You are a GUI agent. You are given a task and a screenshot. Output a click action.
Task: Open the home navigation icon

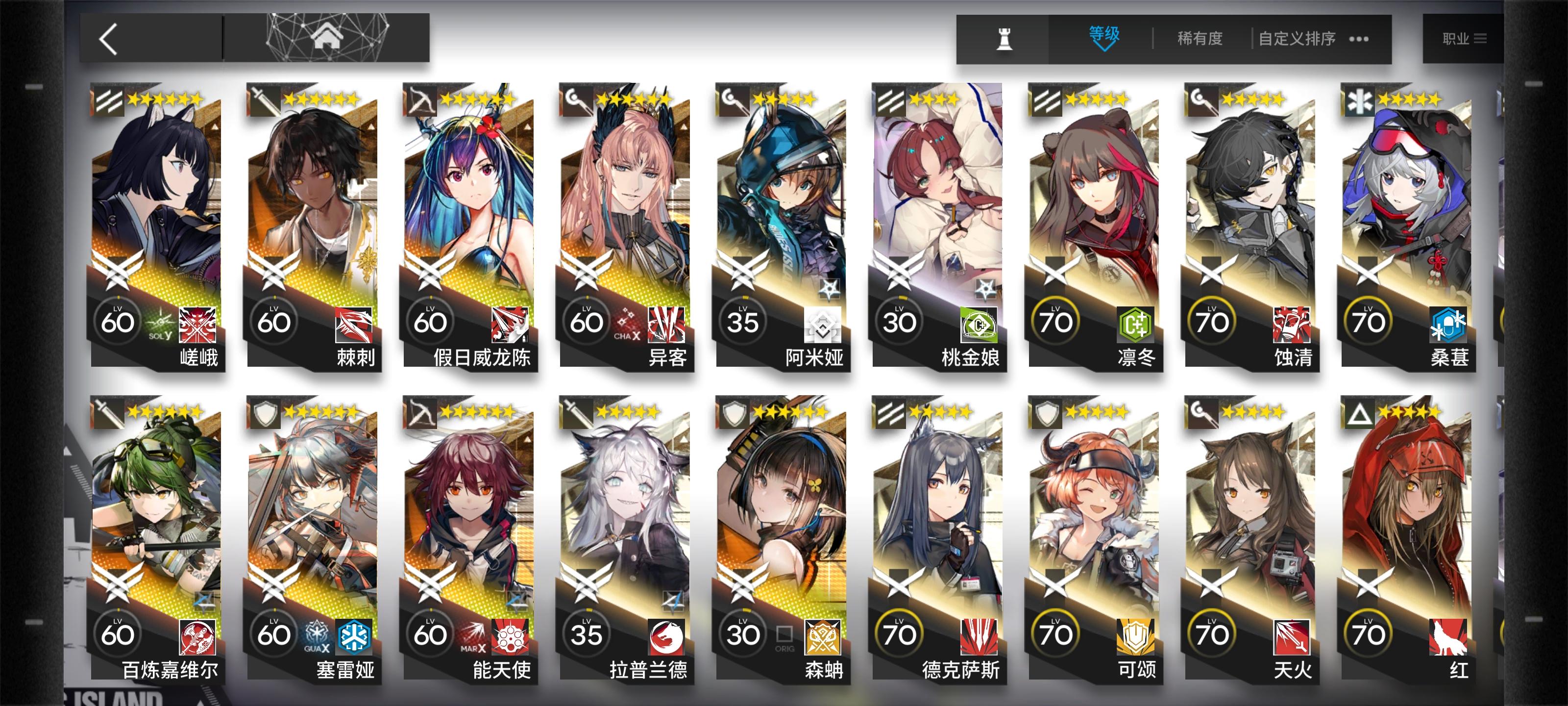(x=327, y=38)
